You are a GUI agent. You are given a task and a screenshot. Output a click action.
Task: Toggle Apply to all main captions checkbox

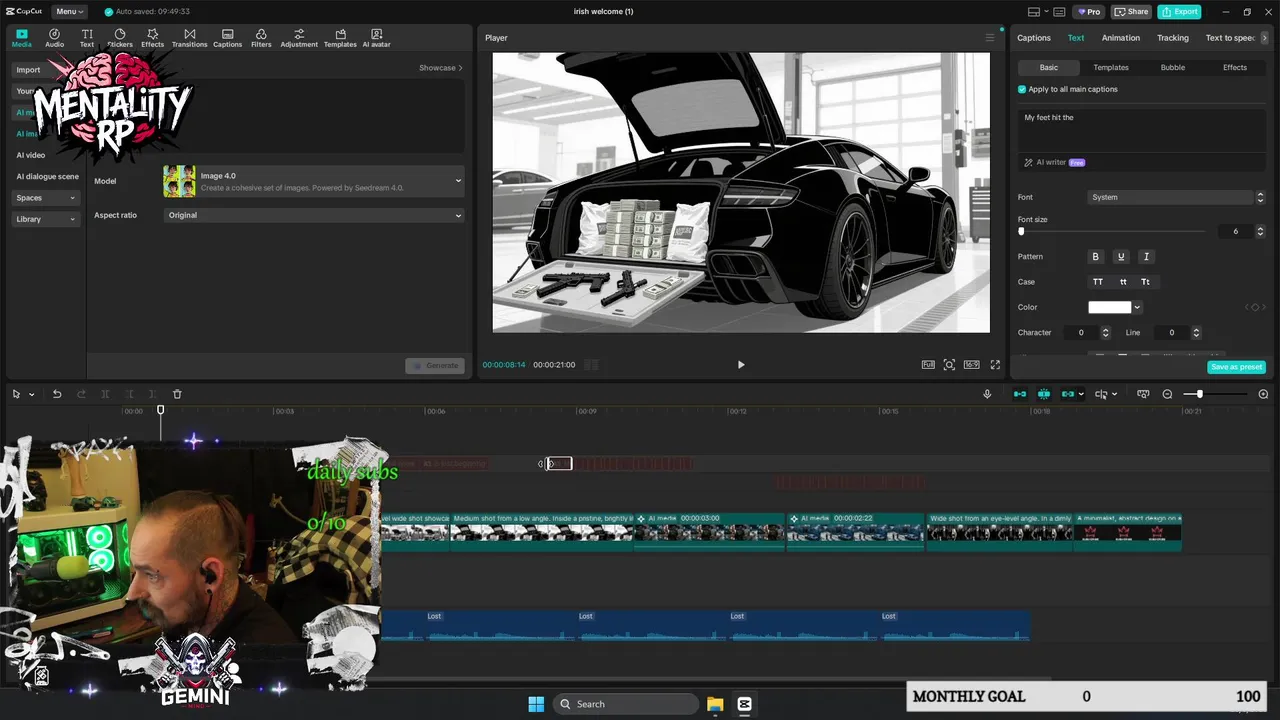click(x=1022, y=89)
